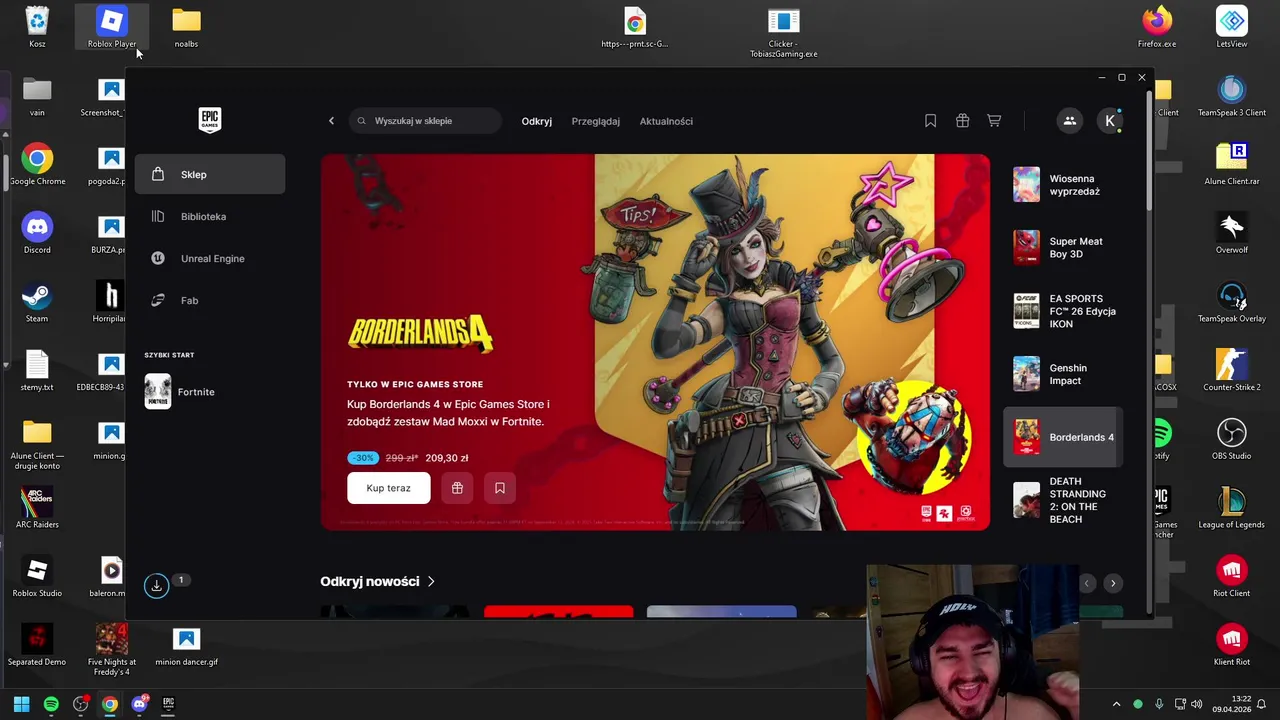Open Counter-Strike 2 desktop icon
Viewport: 1280px width, 720px height.
tap(1232, 370)
